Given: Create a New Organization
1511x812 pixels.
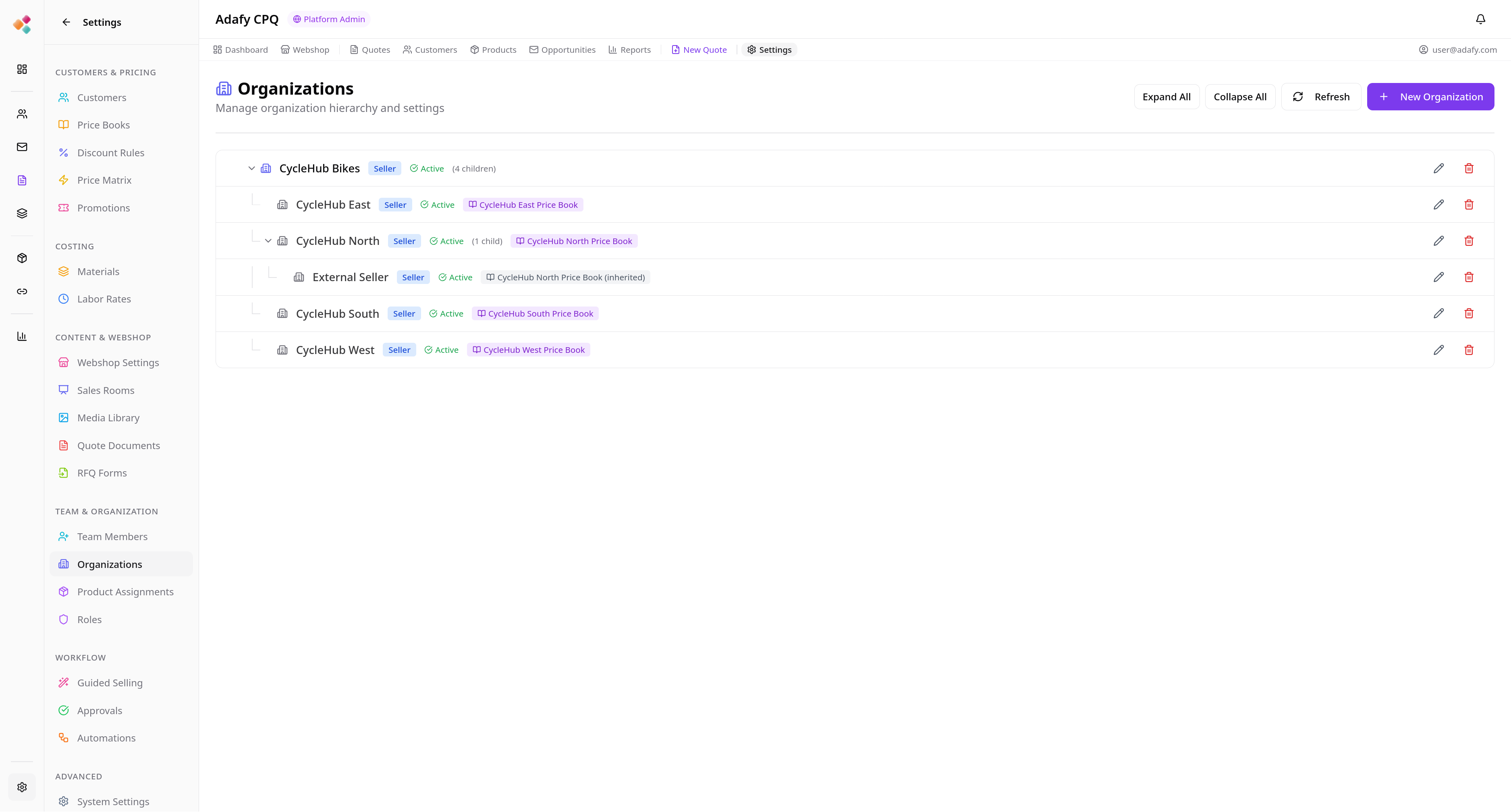Looking at the screenshot, I should click(1430, 97).
